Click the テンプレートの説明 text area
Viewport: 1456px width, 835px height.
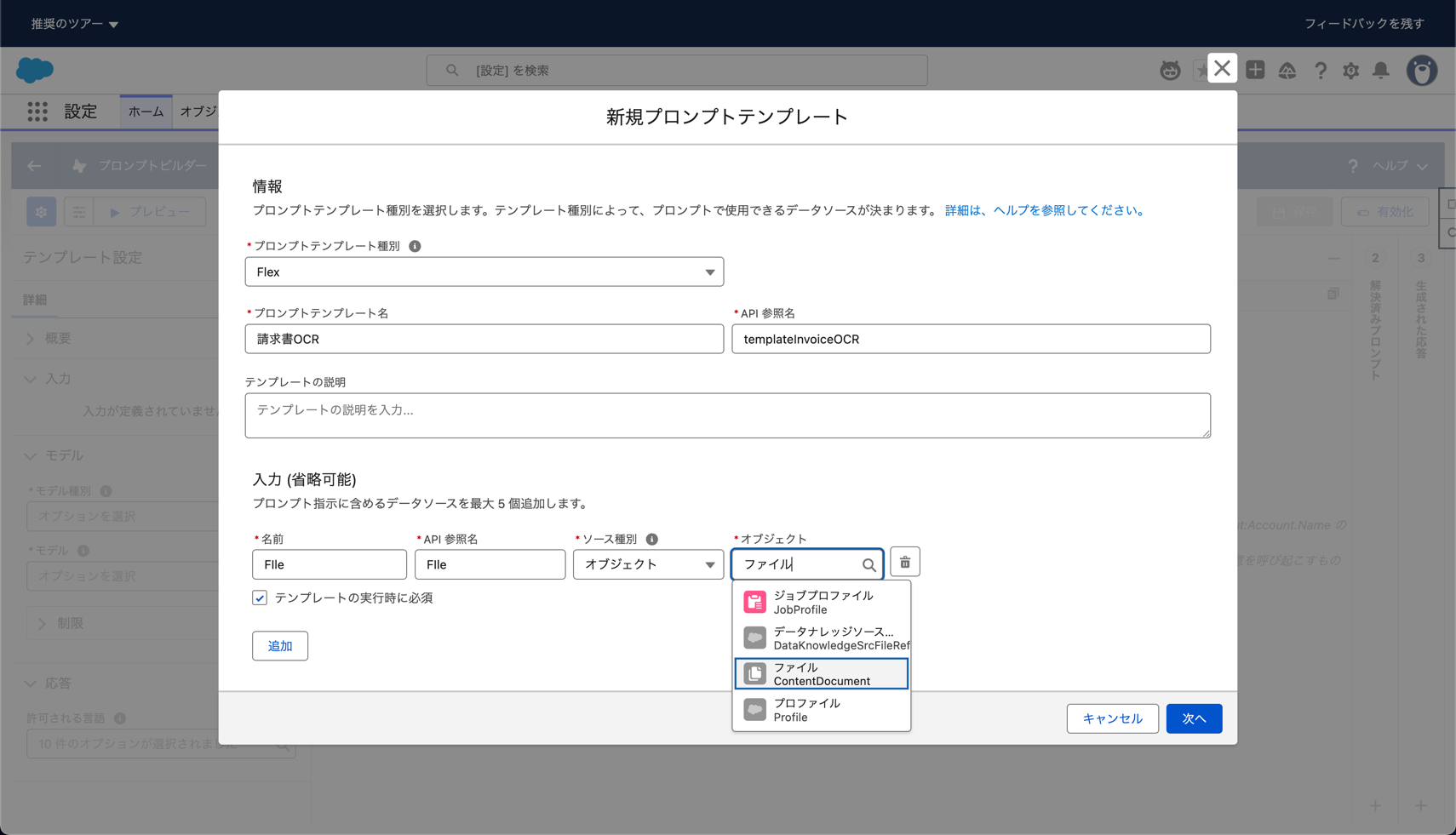pyautogui.click(x=727, y=415)
